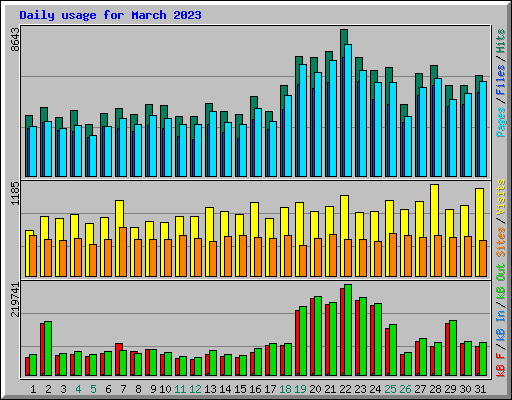This screenshot has height=400, width=512.
Task: Select day label 7 on the axis
Action: [123, 389]
